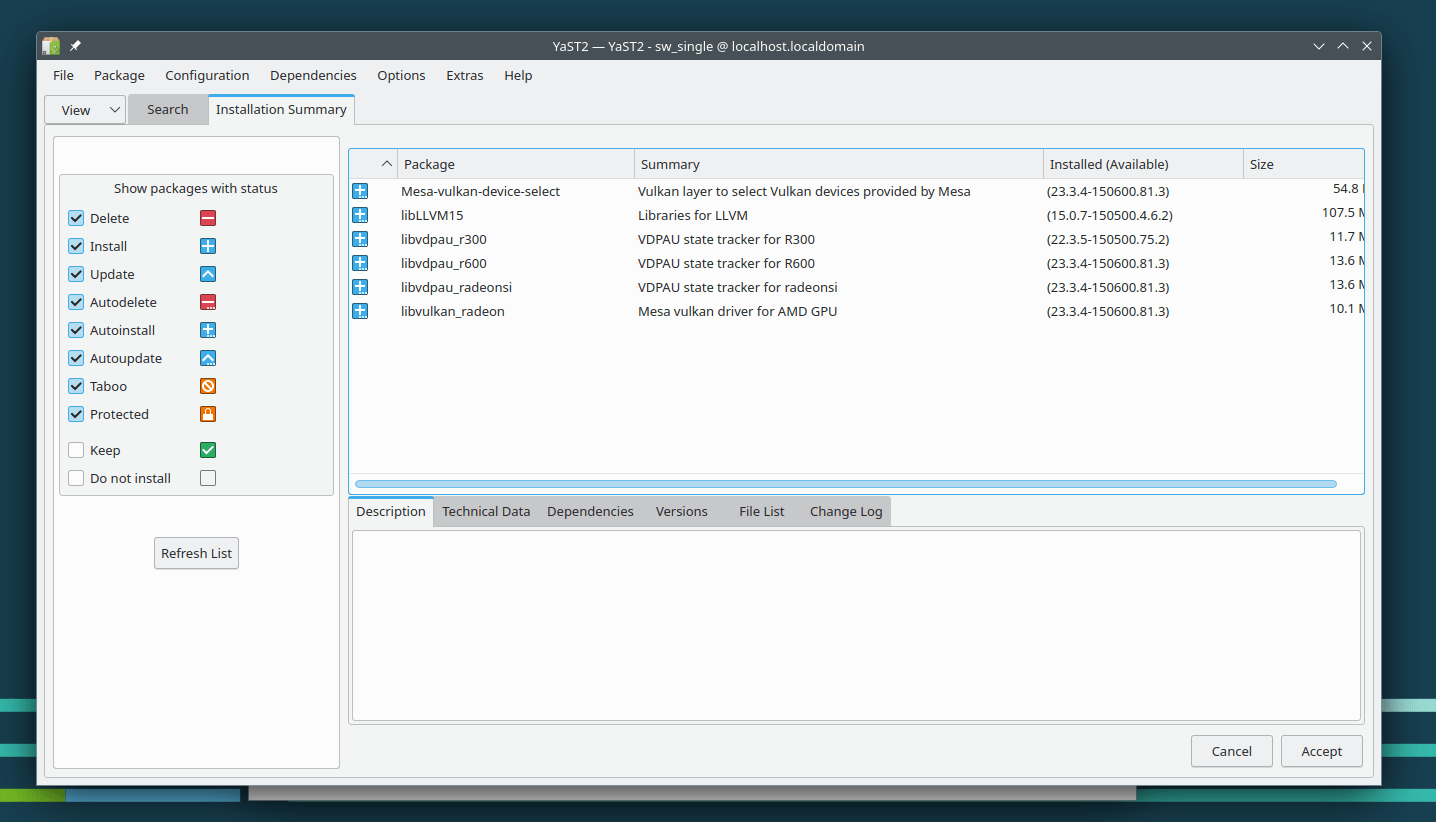Click the Autodelete legend icon

[208, 302]
